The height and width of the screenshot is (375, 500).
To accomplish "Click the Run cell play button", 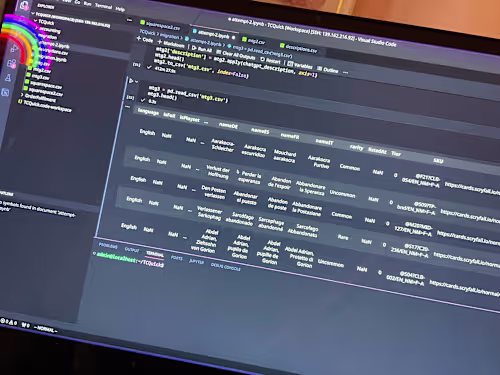I will pyautogui.click(x=131, y=81).
